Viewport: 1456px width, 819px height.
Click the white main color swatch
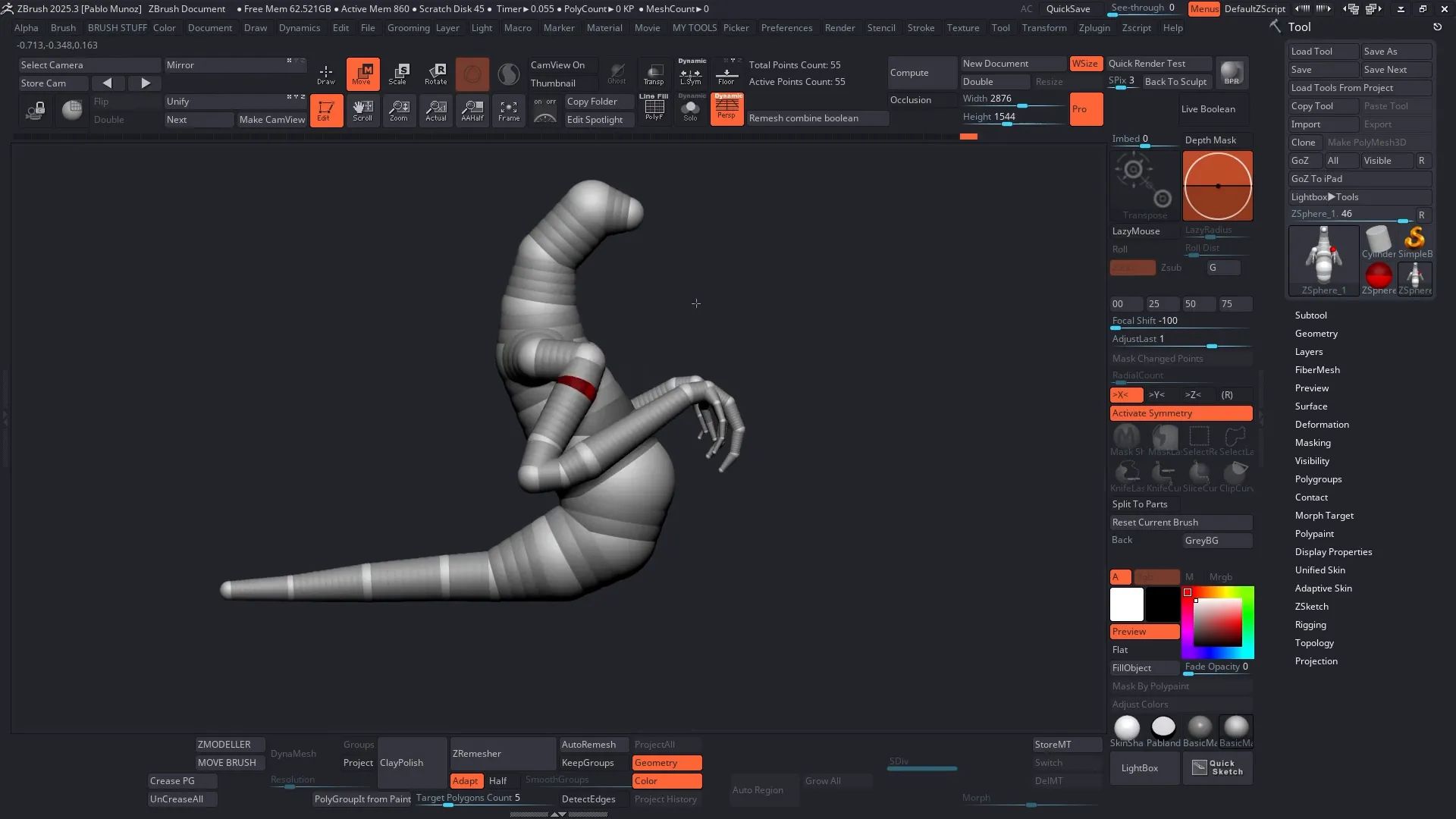(1126, 604)
